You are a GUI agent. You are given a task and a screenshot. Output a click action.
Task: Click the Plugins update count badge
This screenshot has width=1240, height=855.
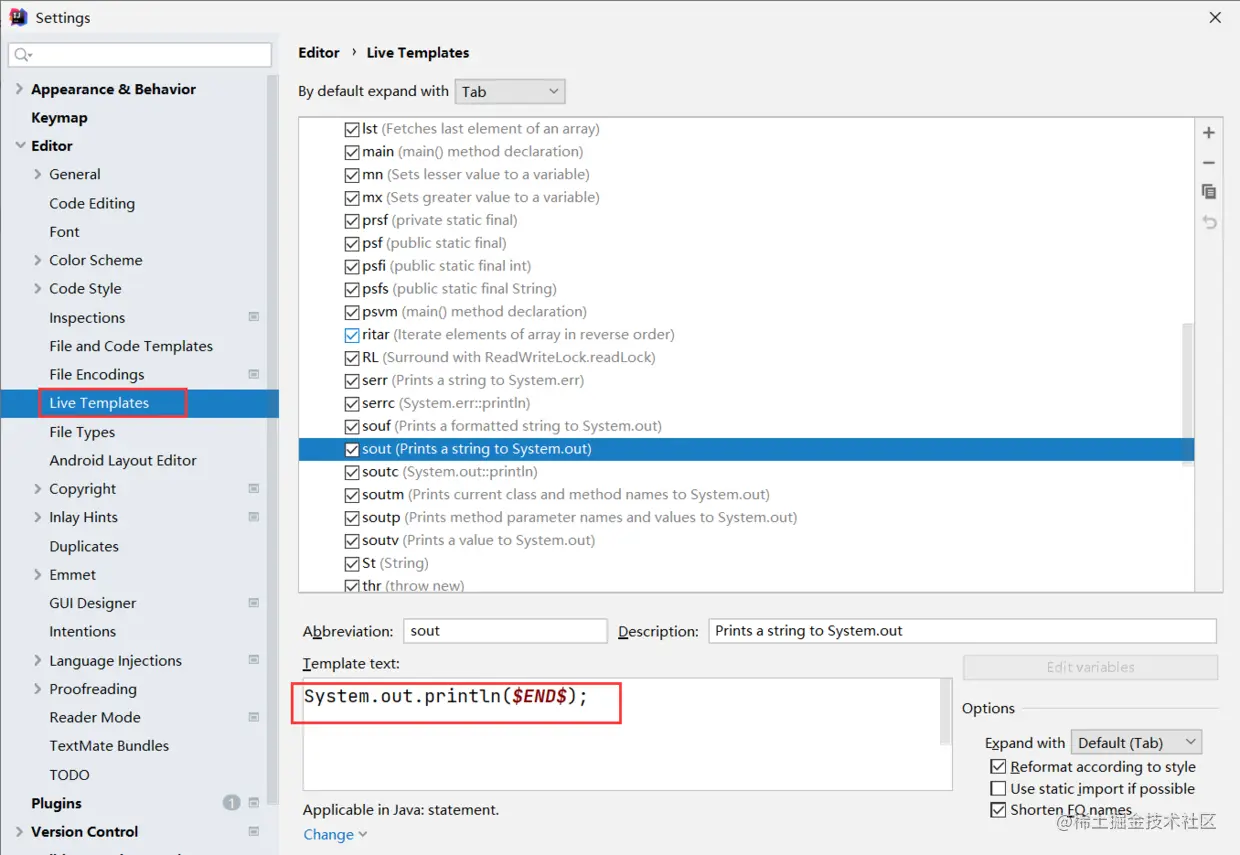[232, 803]
